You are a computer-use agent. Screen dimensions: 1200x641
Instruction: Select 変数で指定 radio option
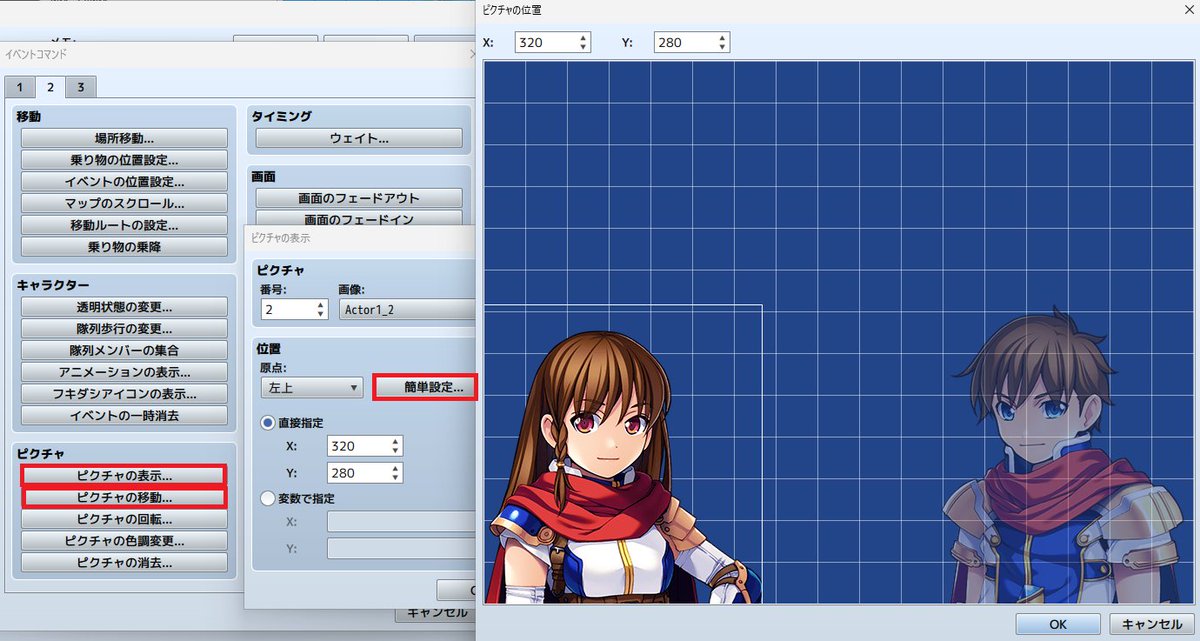click(x=267, y=497)
